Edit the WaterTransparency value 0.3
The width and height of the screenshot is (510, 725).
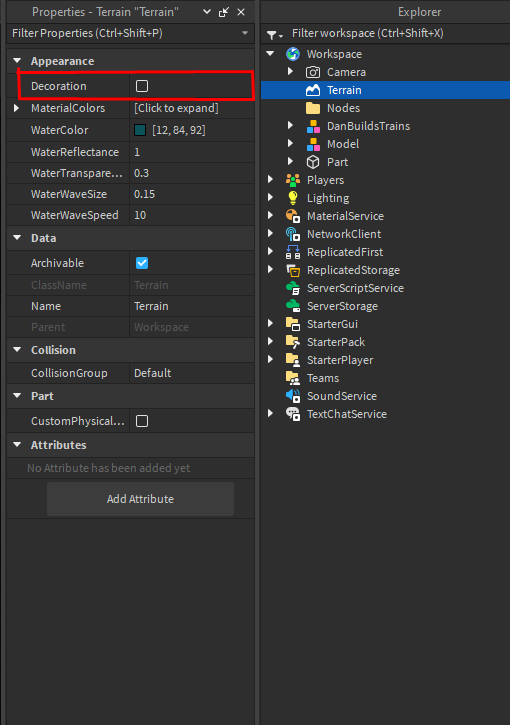point(192,173)
